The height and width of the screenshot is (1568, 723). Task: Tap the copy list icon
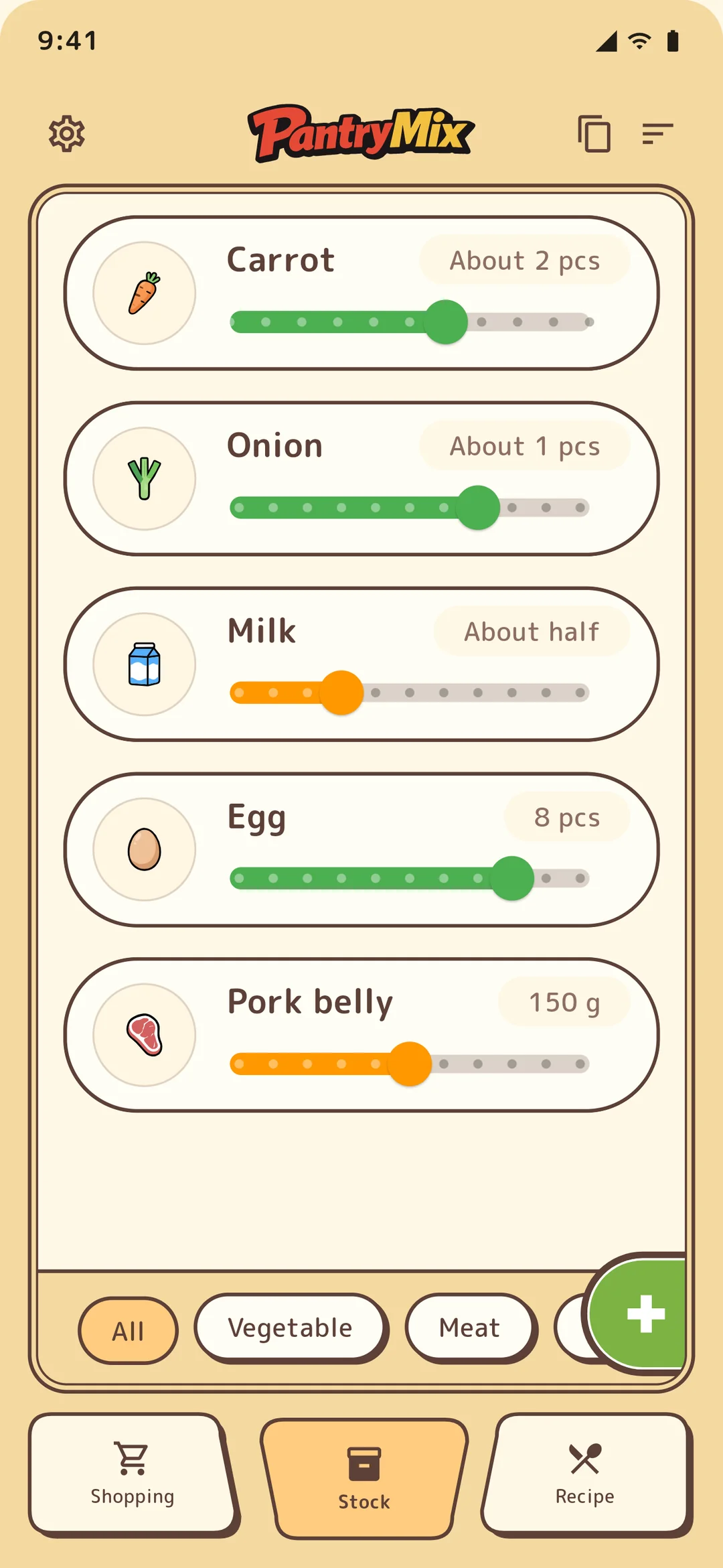click(594, 134)
